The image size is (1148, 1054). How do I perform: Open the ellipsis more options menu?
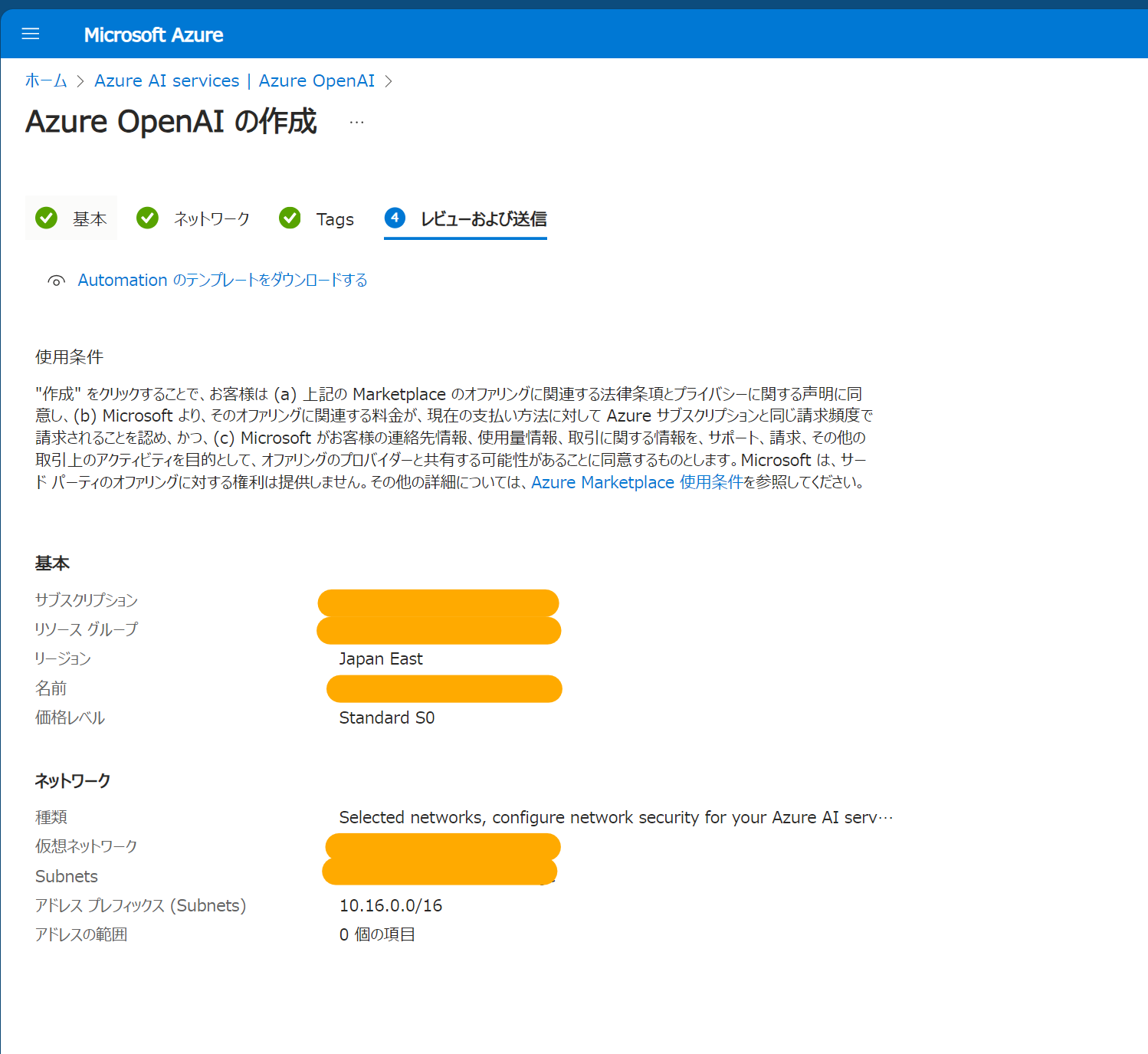(357, 122)
